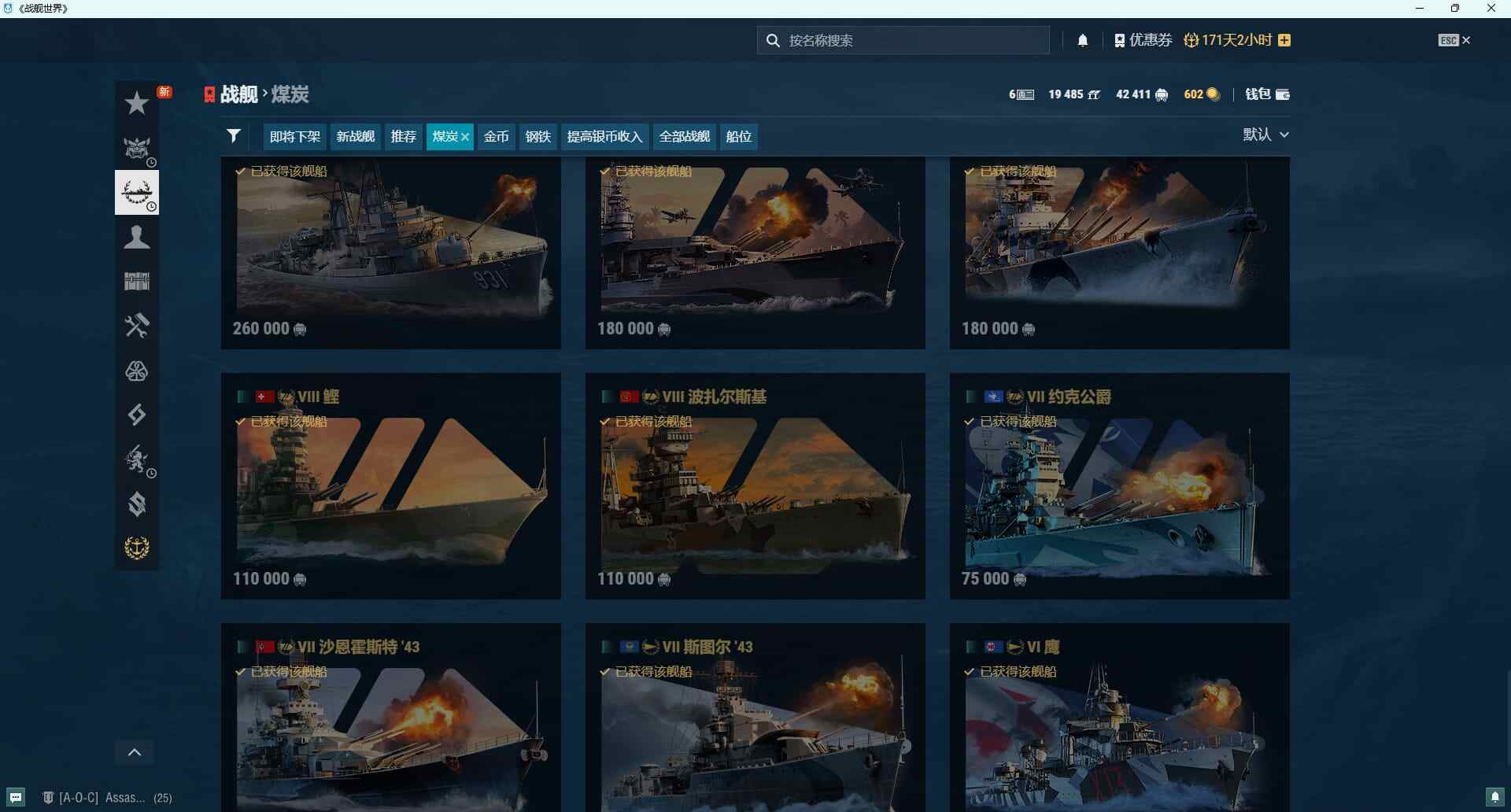Close the armory with ESC button
Image resolution: width=1511 pixels, height=812 pixels.
1454,40
